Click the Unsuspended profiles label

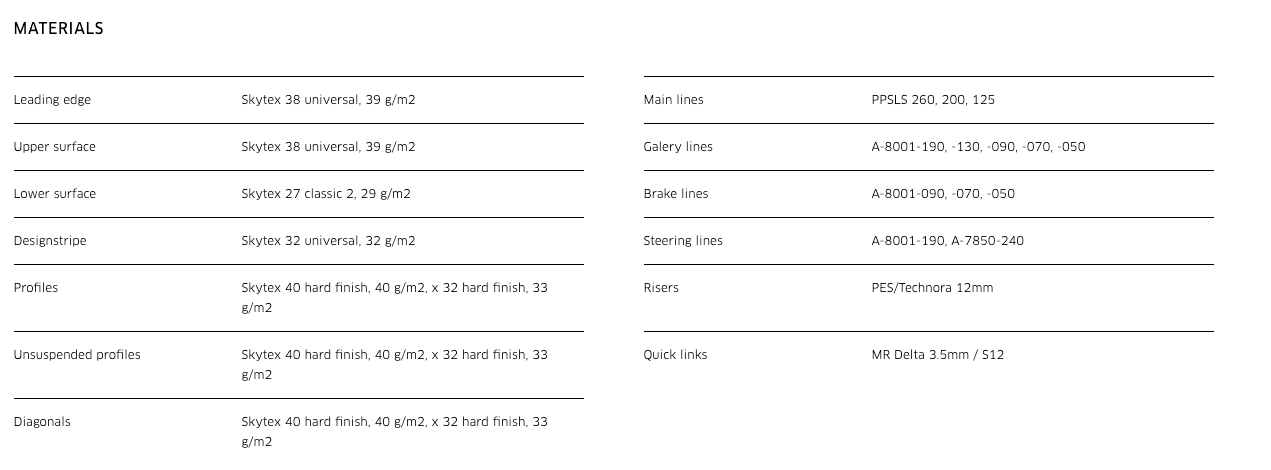pyautogui.click(x=77, y=355)
